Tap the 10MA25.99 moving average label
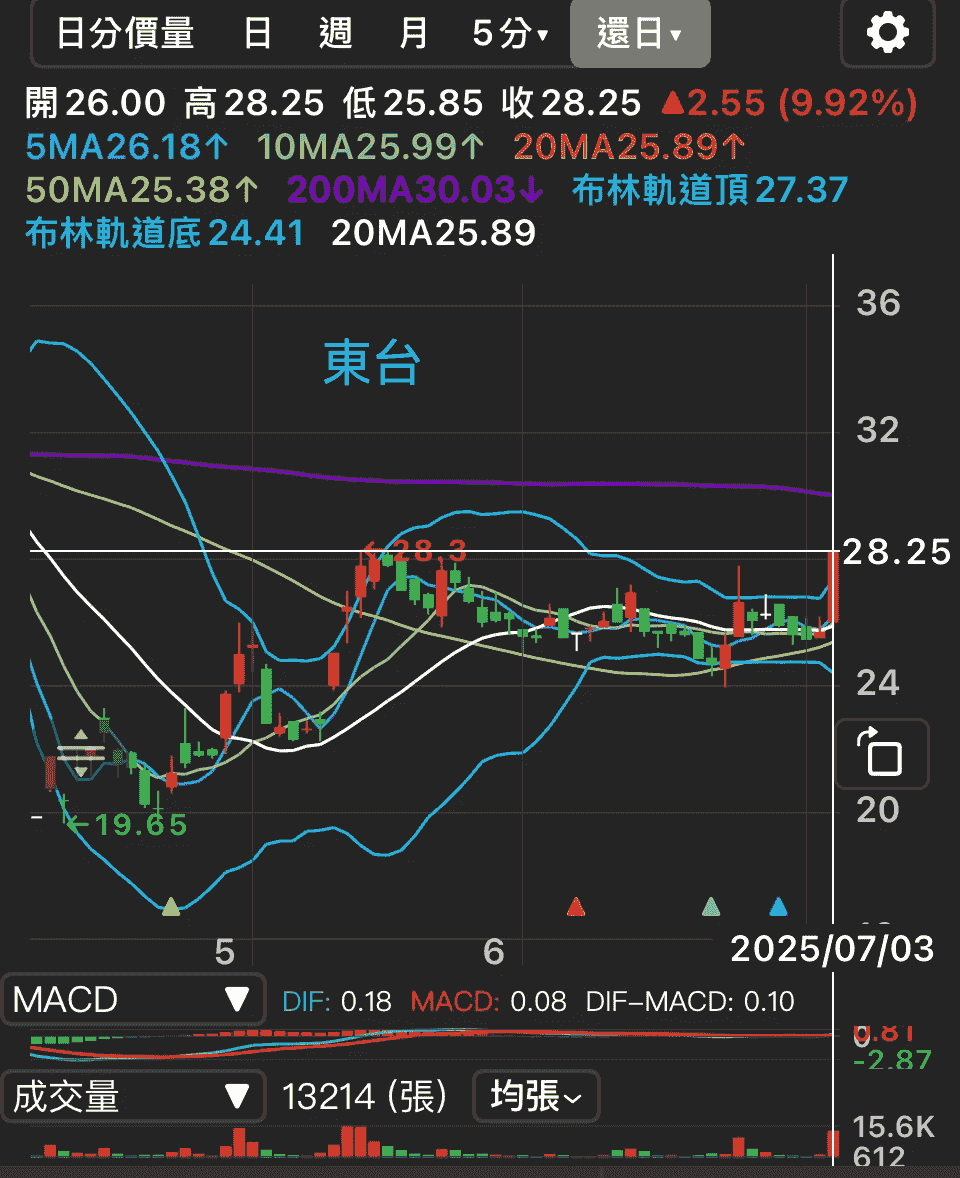This screenshot has width=960, height=1178. click(x=370, y=146)
